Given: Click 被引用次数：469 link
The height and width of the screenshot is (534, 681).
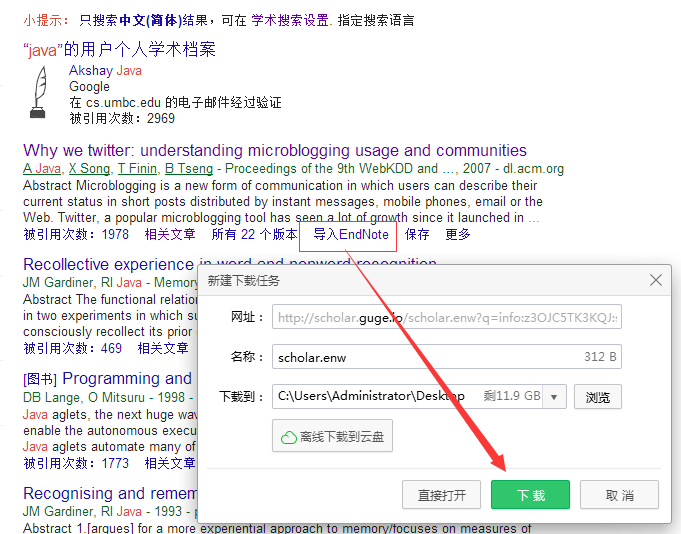Looking at the screenshot, I should (73, 348).
